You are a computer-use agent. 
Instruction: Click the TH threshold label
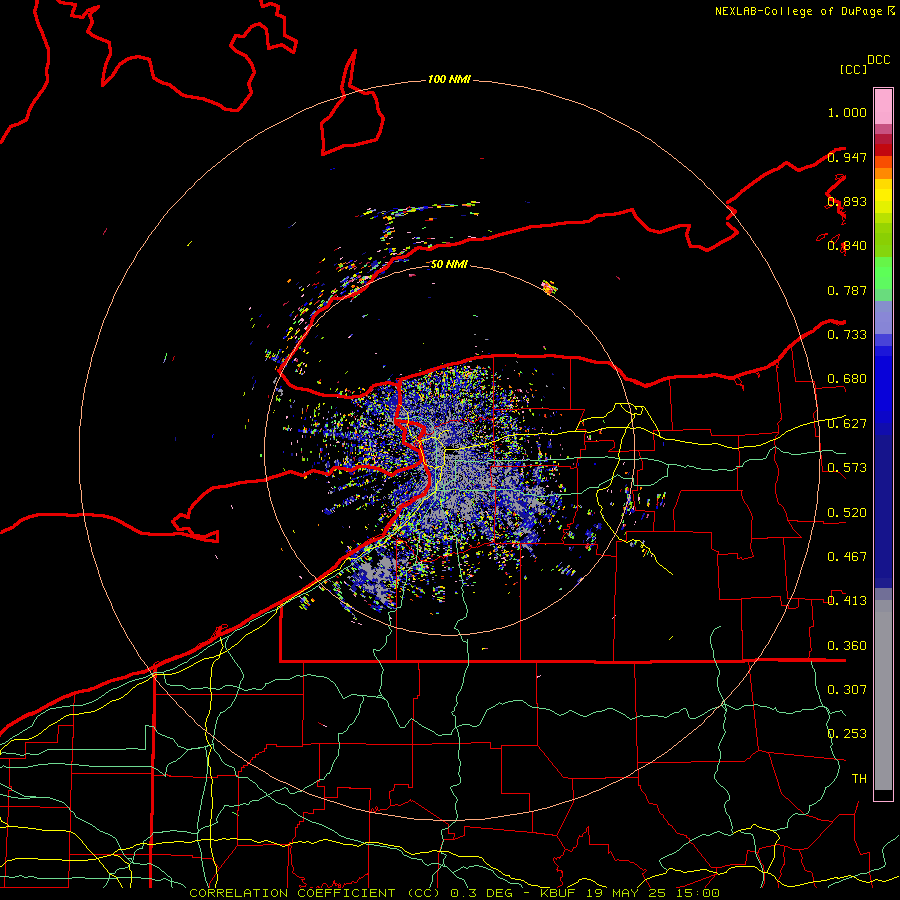coord(859,778)
